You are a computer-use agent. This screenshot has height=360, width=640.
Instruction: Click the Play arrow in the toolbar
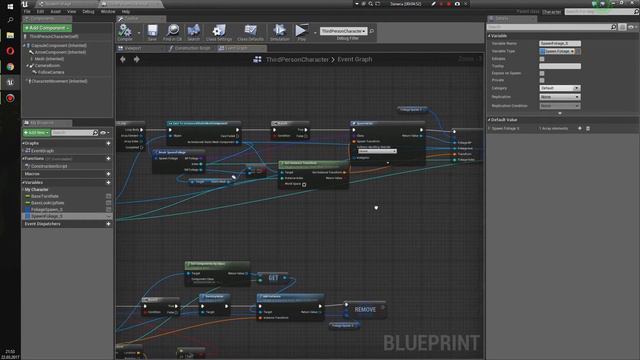click(301, 31)
